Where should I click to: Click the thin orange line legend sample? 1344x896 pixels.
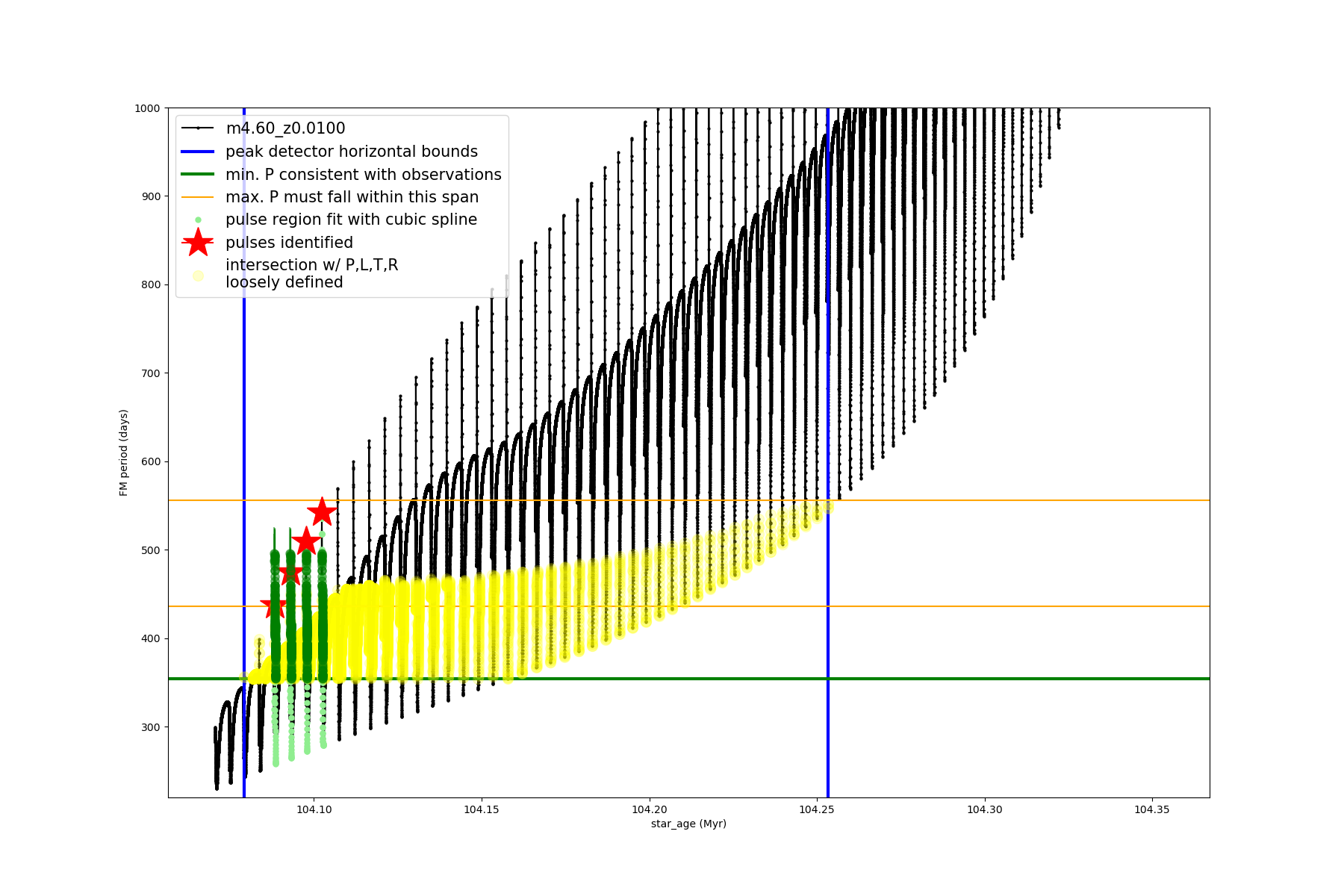[198, 197]
